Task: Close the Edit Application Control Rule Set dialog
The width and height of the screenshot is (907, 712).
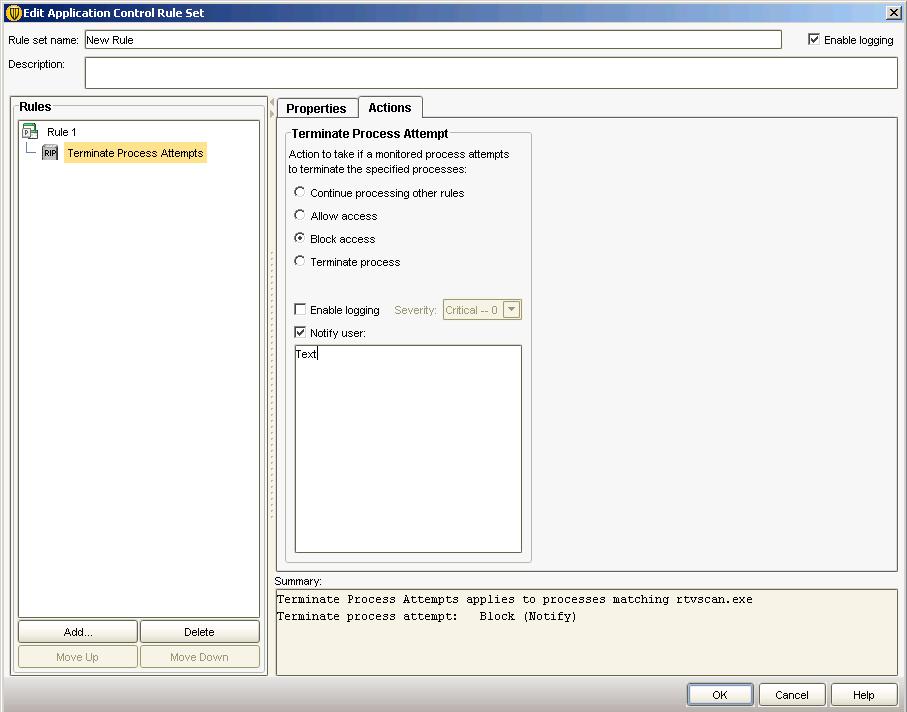Action: (893, 12)
